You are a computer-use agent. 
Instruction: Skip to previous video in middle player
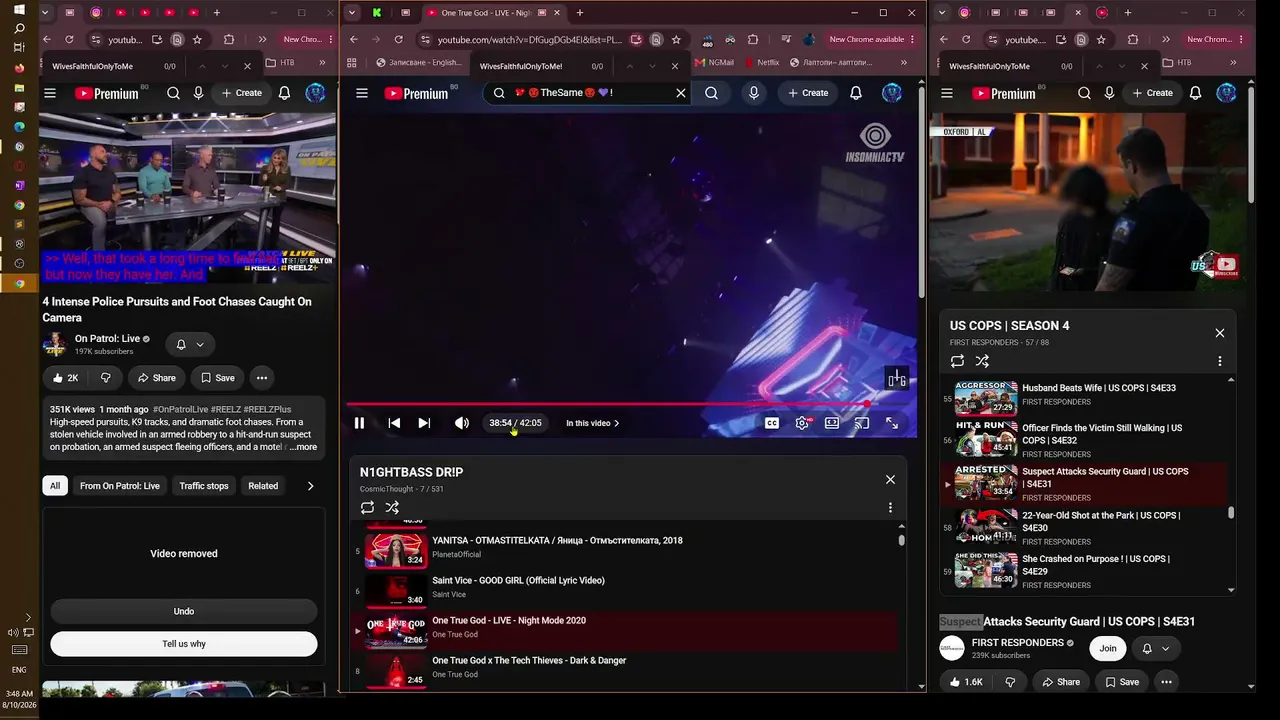click(394, 423)
